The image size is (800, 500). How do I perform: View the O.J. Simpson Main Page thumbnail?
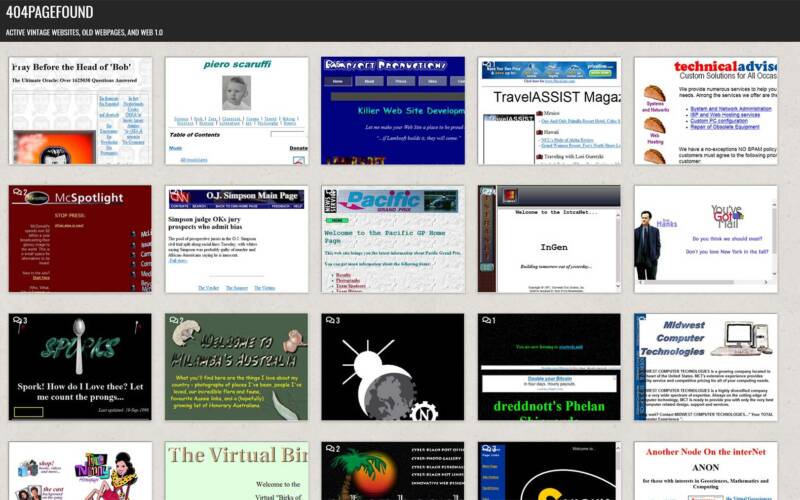coord(236,239)
